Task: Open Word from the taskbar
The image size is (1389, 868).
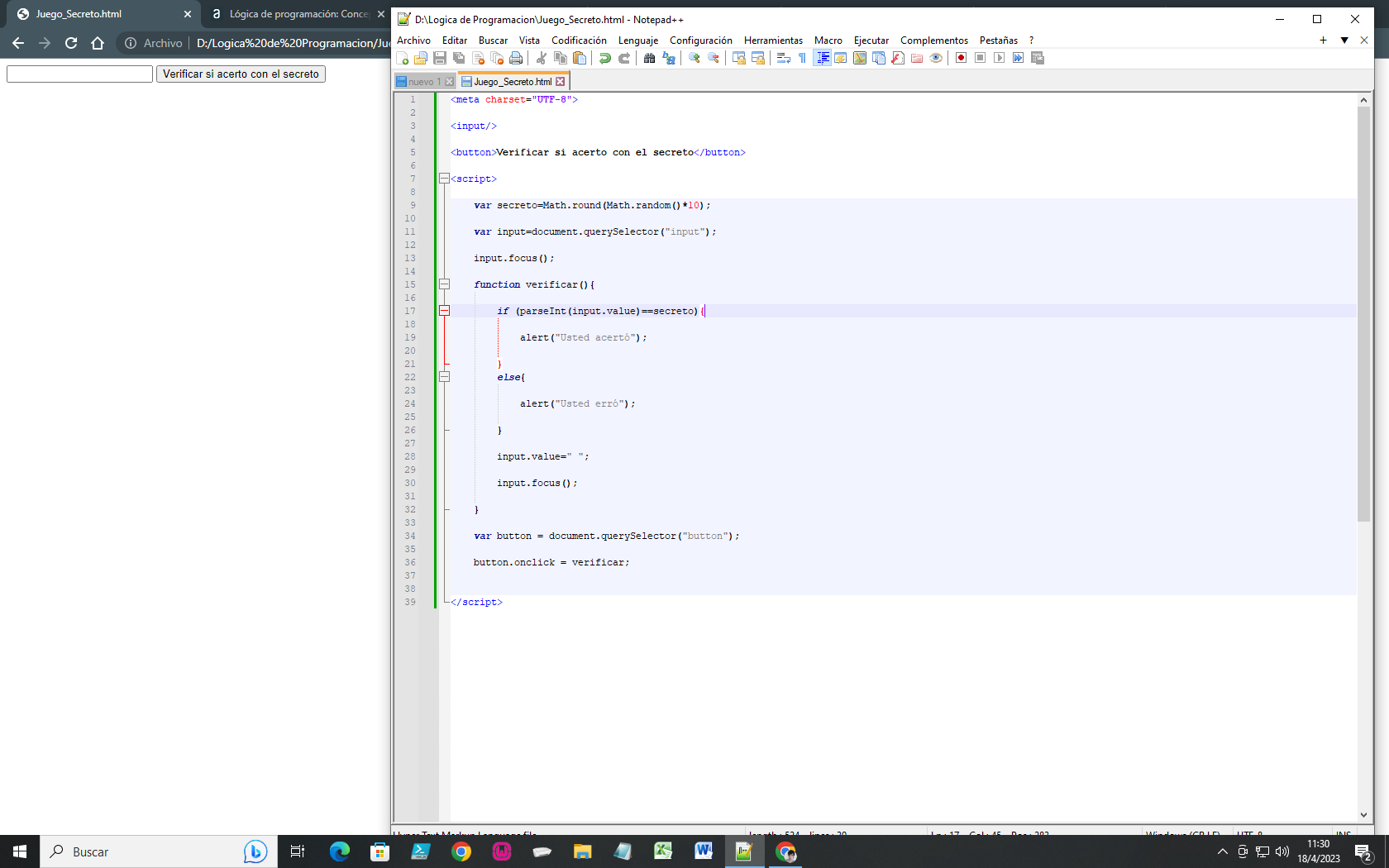Action: point(704,851)
